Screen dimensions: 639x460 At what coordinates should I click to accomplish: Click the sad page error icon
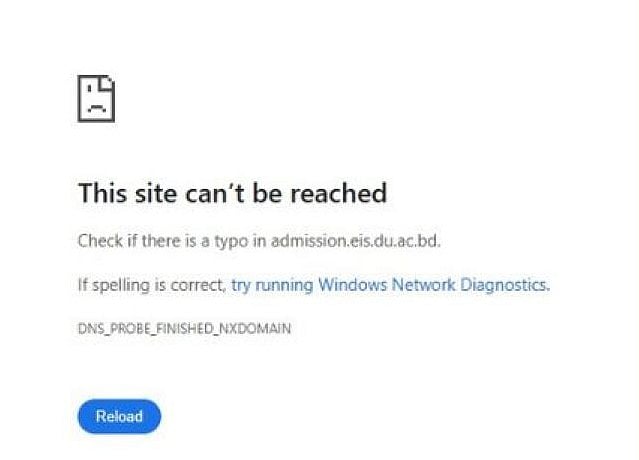(x=96, y=99)
